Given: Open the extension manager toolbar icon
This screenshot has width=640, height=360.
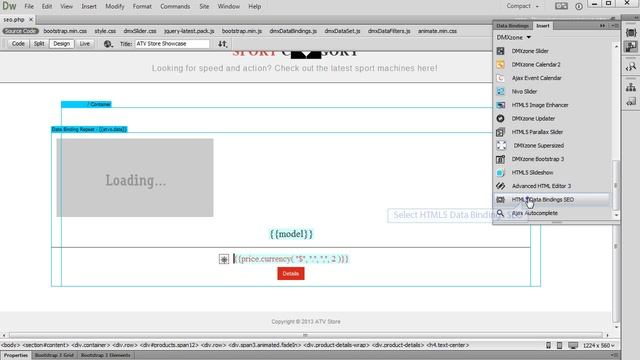Looking at the screenshot, I should tap(561, 6).
